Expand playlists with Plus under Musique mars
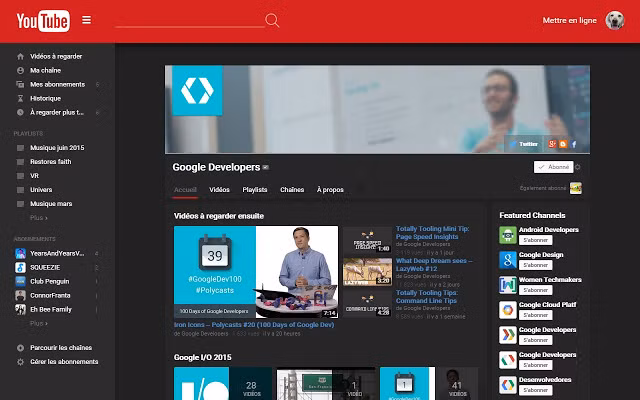The image size is (640, 400). click(x=39, y=217)
